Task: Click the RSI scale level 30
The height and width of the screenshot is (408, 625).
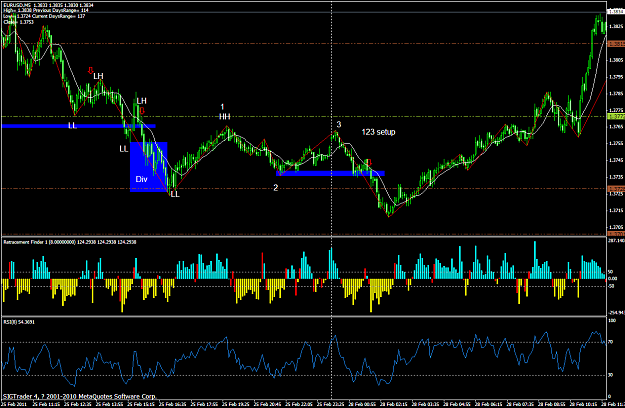Action: (x=611, y=375)
